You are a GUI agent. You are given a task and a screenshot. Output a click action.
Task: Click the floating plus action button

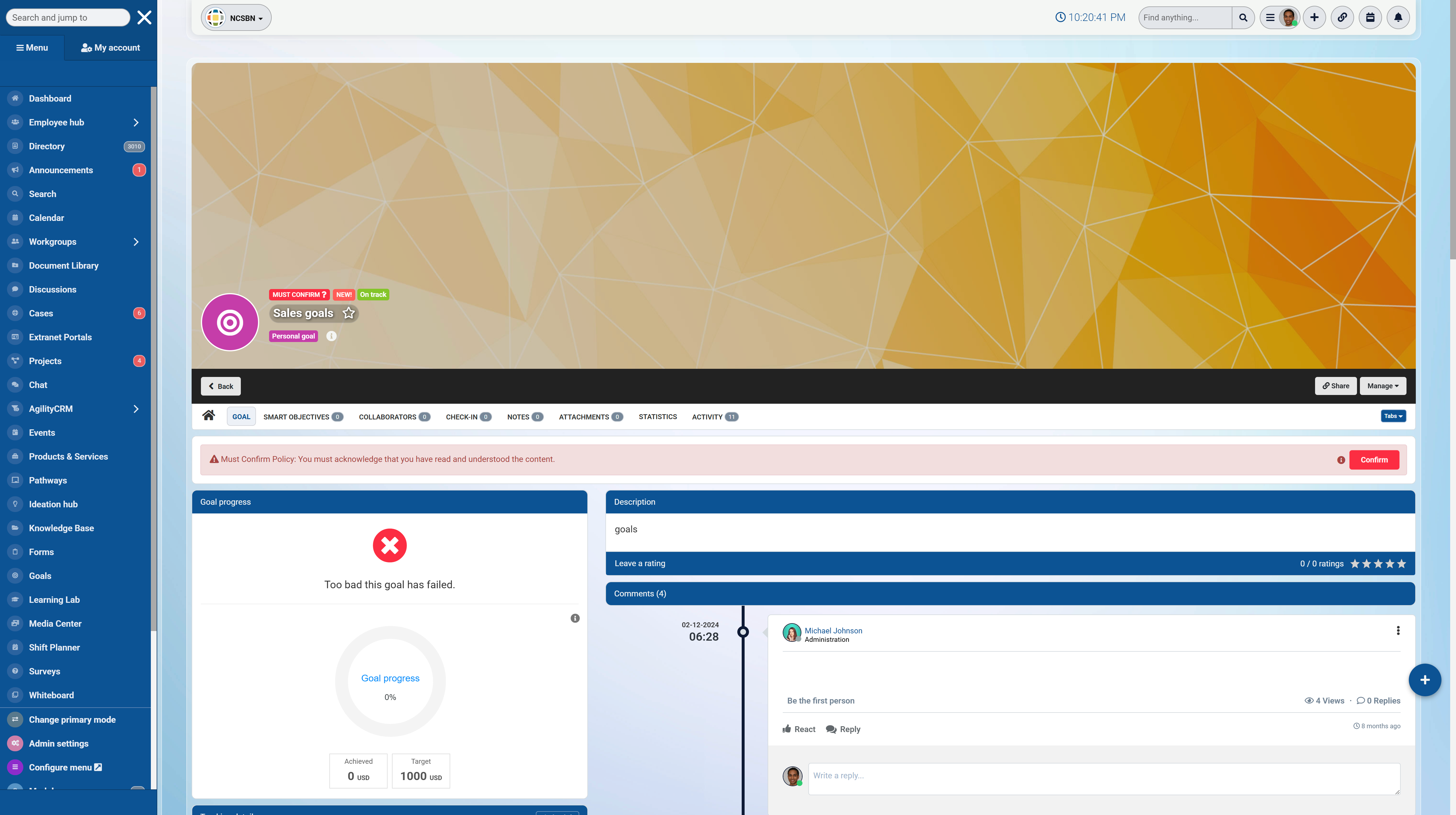[x=1425, y=680]
